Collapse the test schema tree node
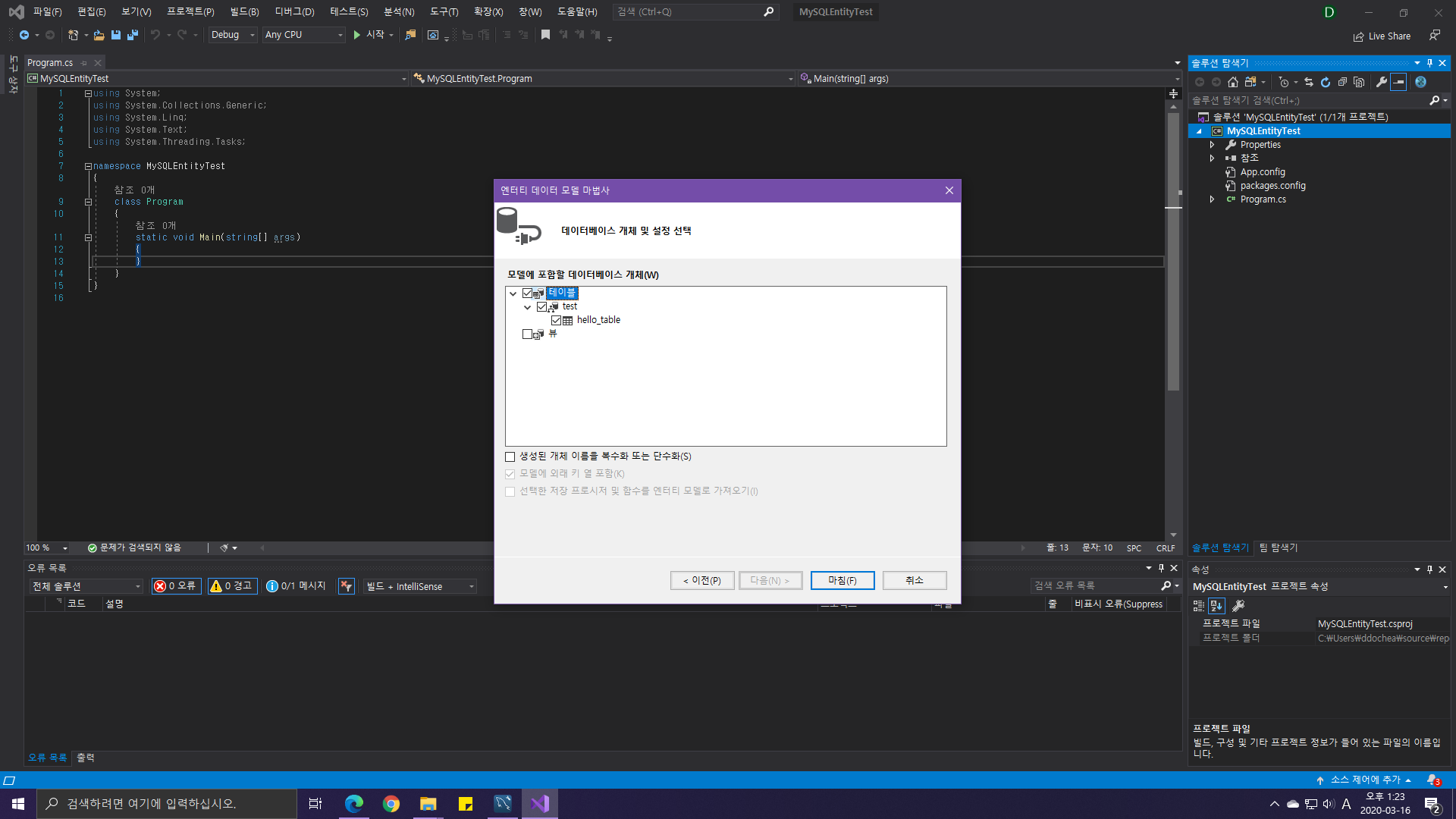The image size is (1456, 819). 528,307
